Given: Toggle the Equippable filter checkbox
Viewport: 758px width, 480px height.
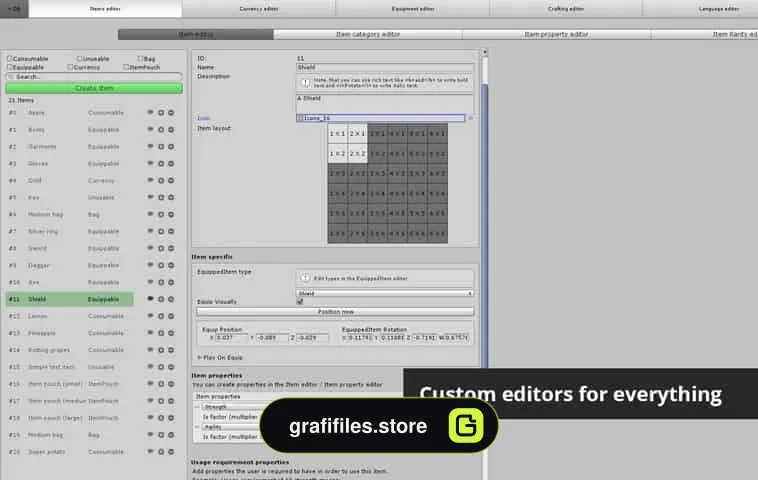Looking at the screenshot, I should [x=9, y=67].
